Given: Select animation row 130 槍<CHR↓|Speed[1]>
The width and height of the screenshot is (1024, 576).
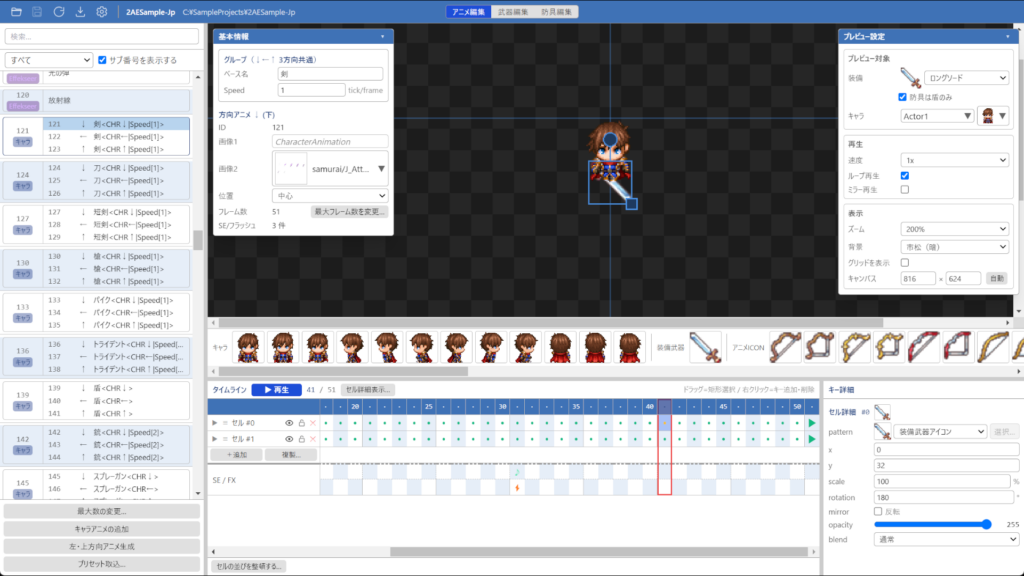Looking at the screenshot, I should click(116, 256).
